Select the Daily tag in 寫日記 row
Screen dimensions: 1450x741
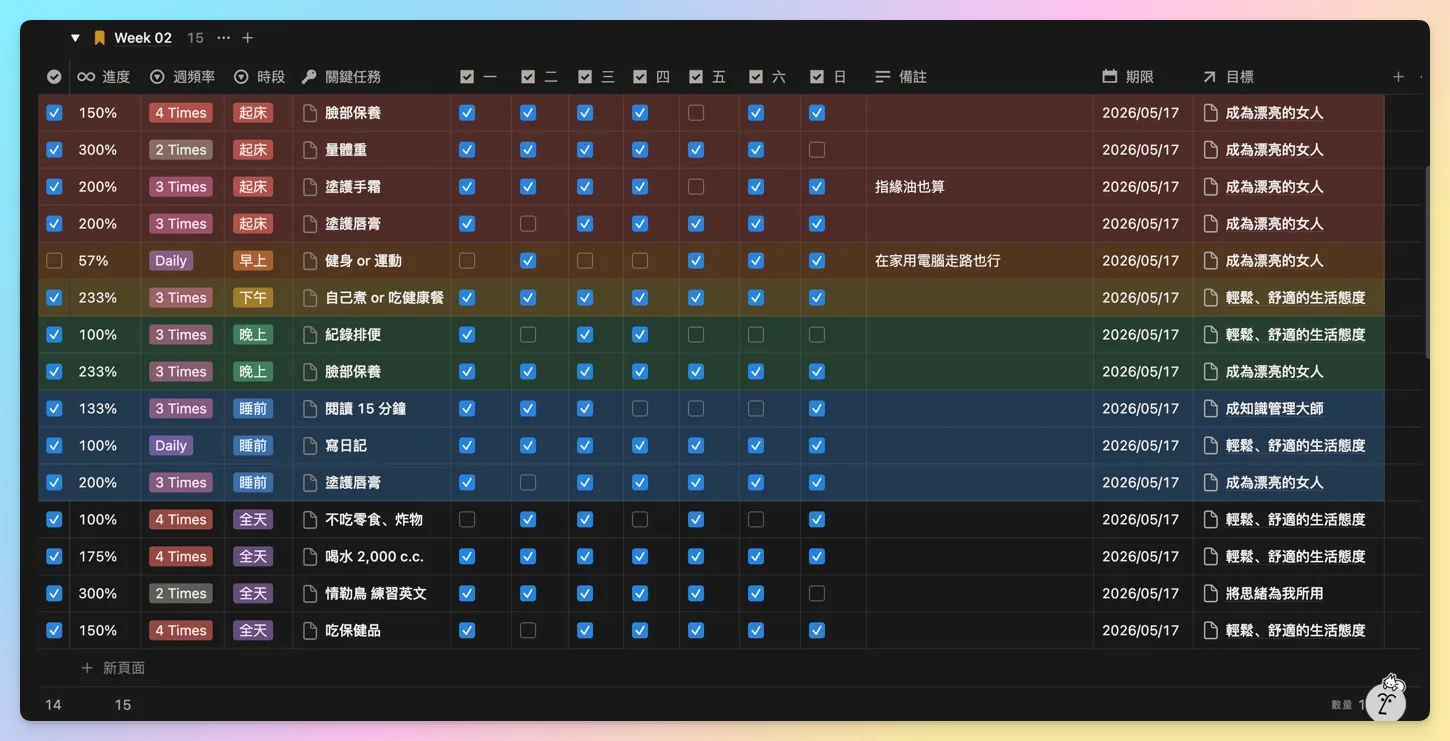pos(171,446)
